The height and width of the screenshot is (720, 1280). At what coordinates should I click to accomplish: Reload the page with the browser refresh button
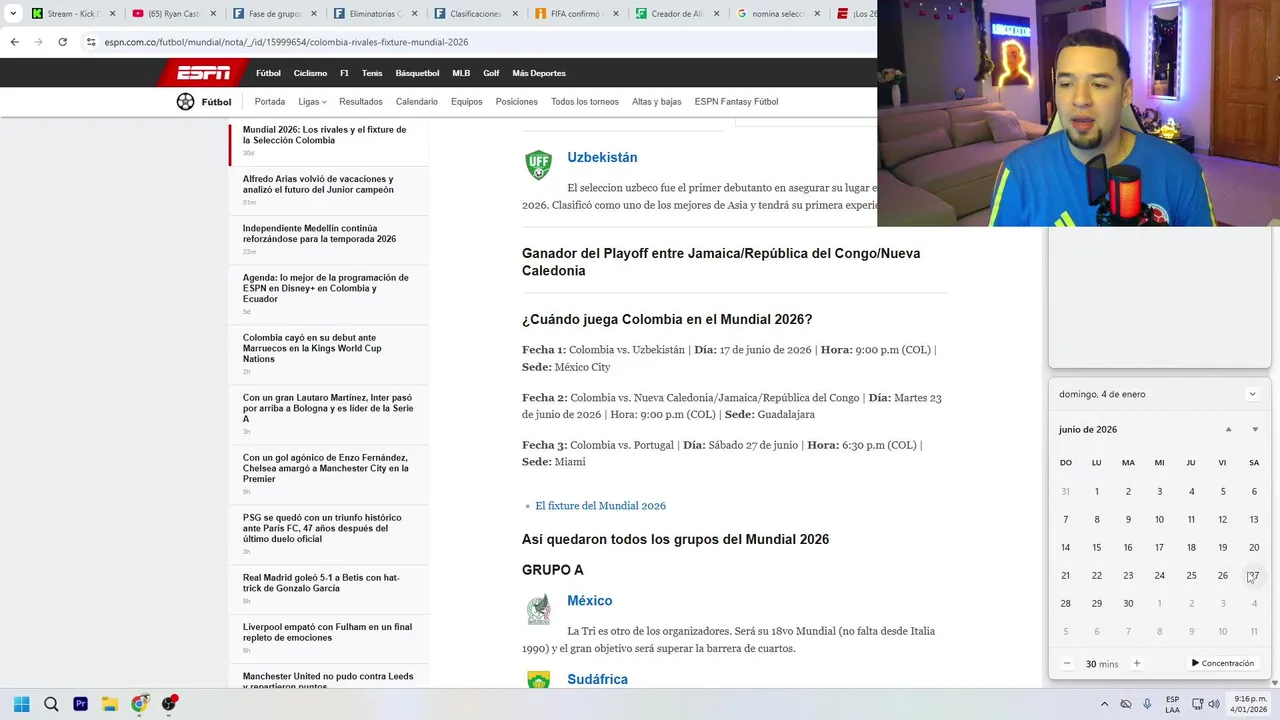coord(62,42)
